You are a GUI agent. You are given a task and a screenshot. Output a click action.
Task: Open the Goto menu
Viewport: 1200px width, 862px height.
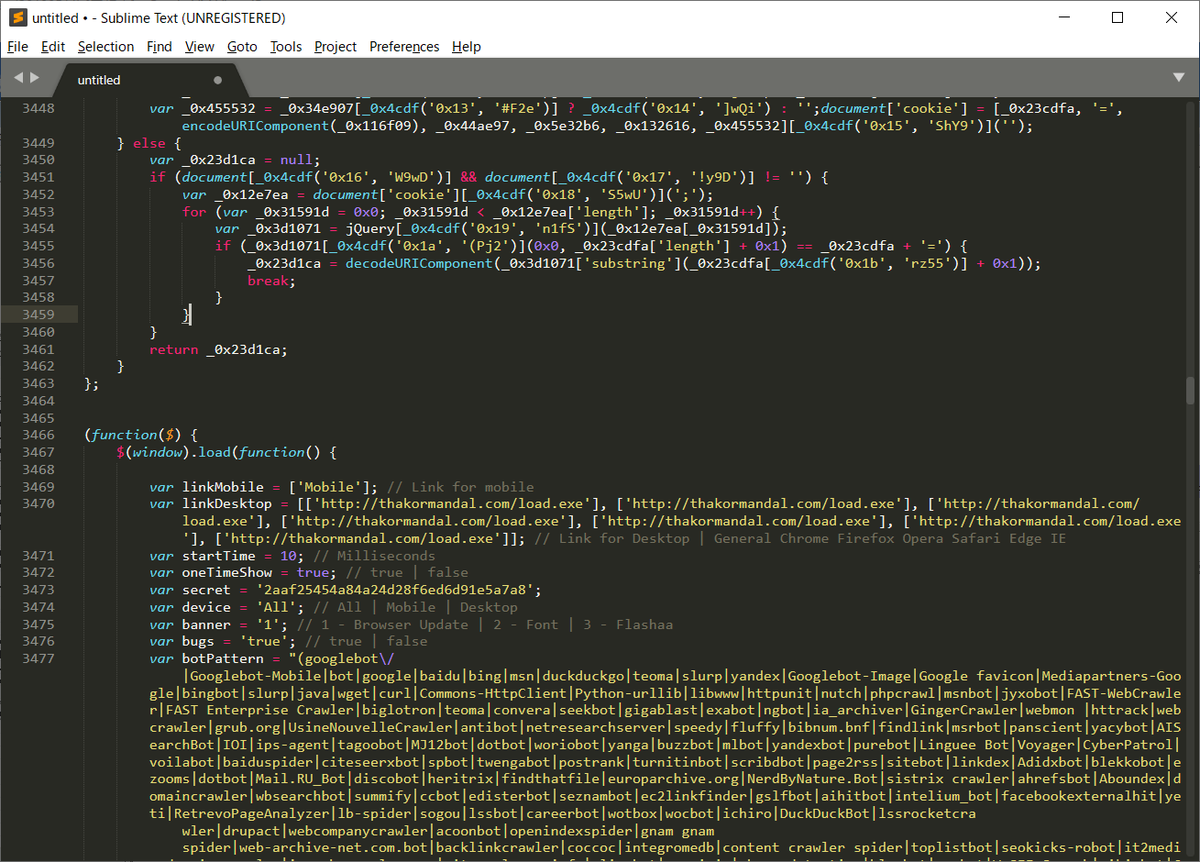click(x=242, y=46)
